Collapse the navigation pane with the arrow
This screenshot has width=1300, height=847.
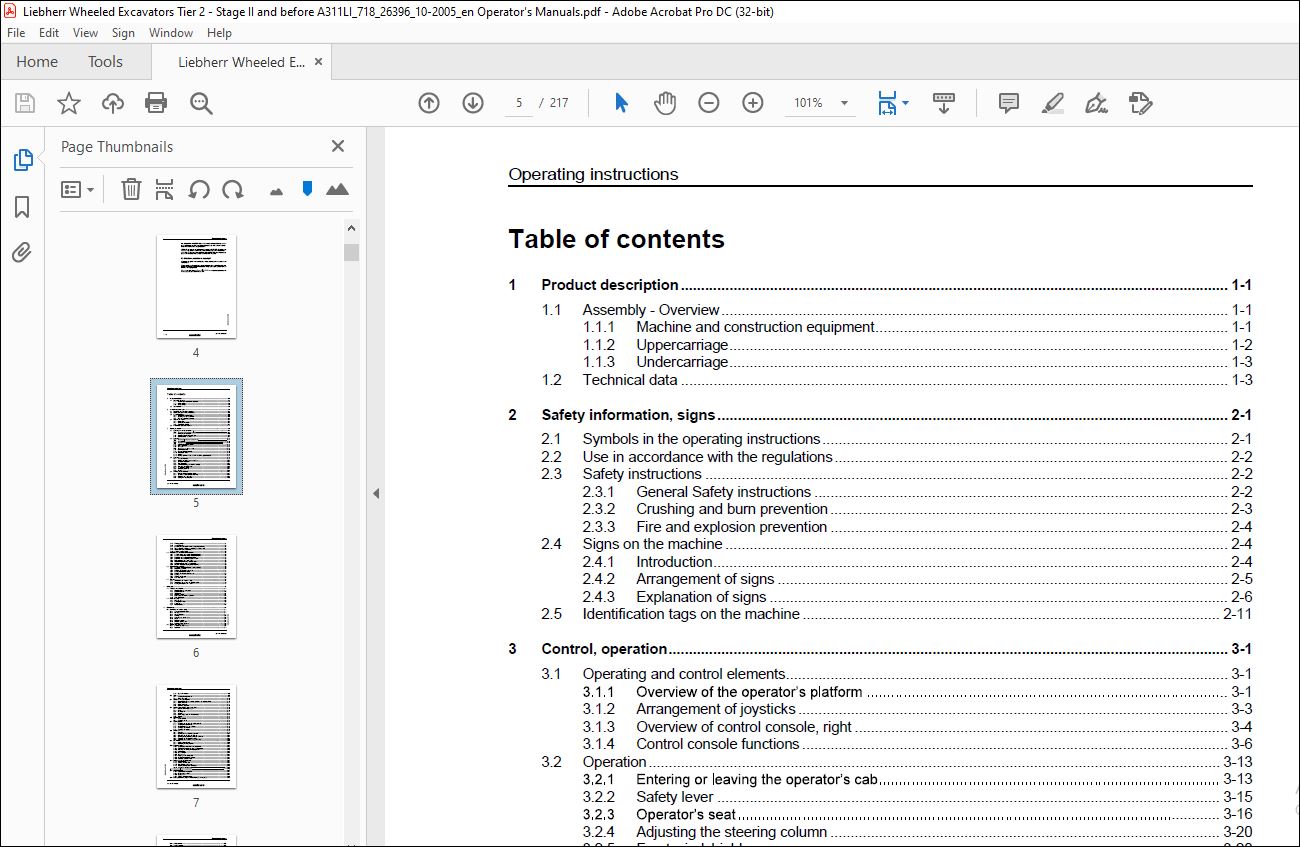click(376, 493)
